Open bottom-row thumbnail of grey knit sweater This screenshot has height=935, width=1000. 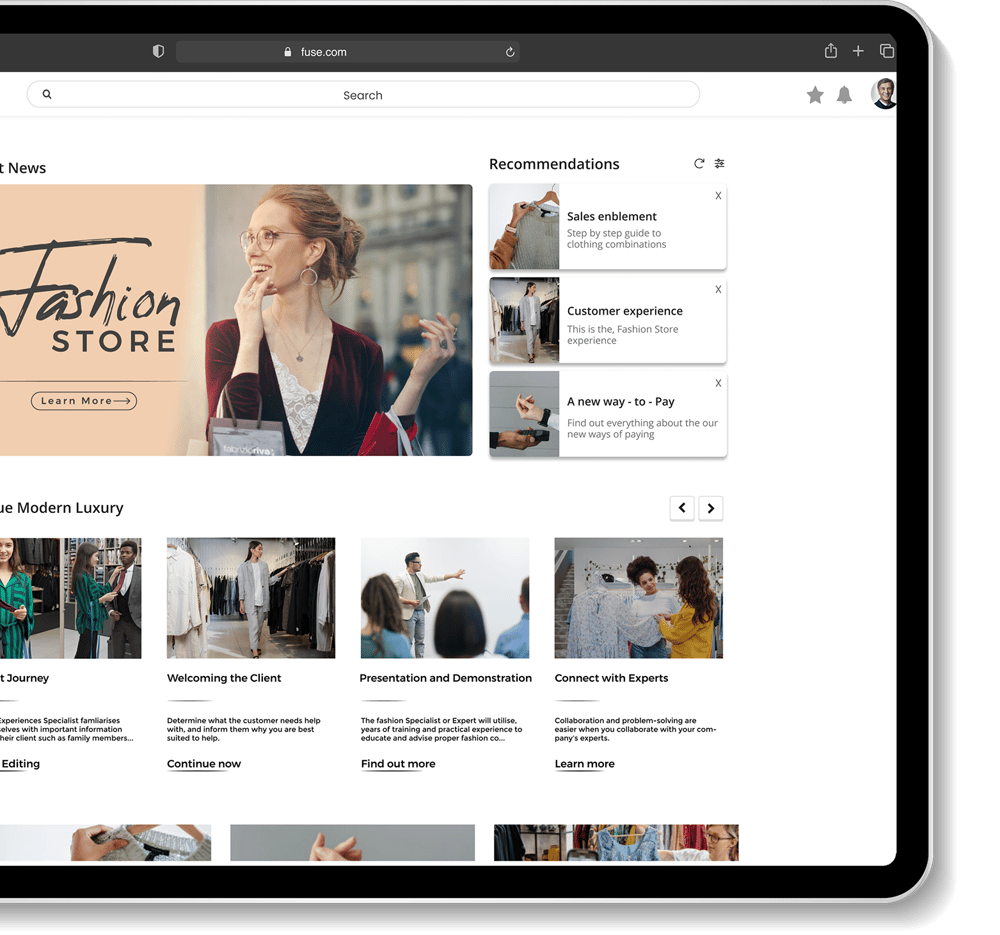point(105,843)
